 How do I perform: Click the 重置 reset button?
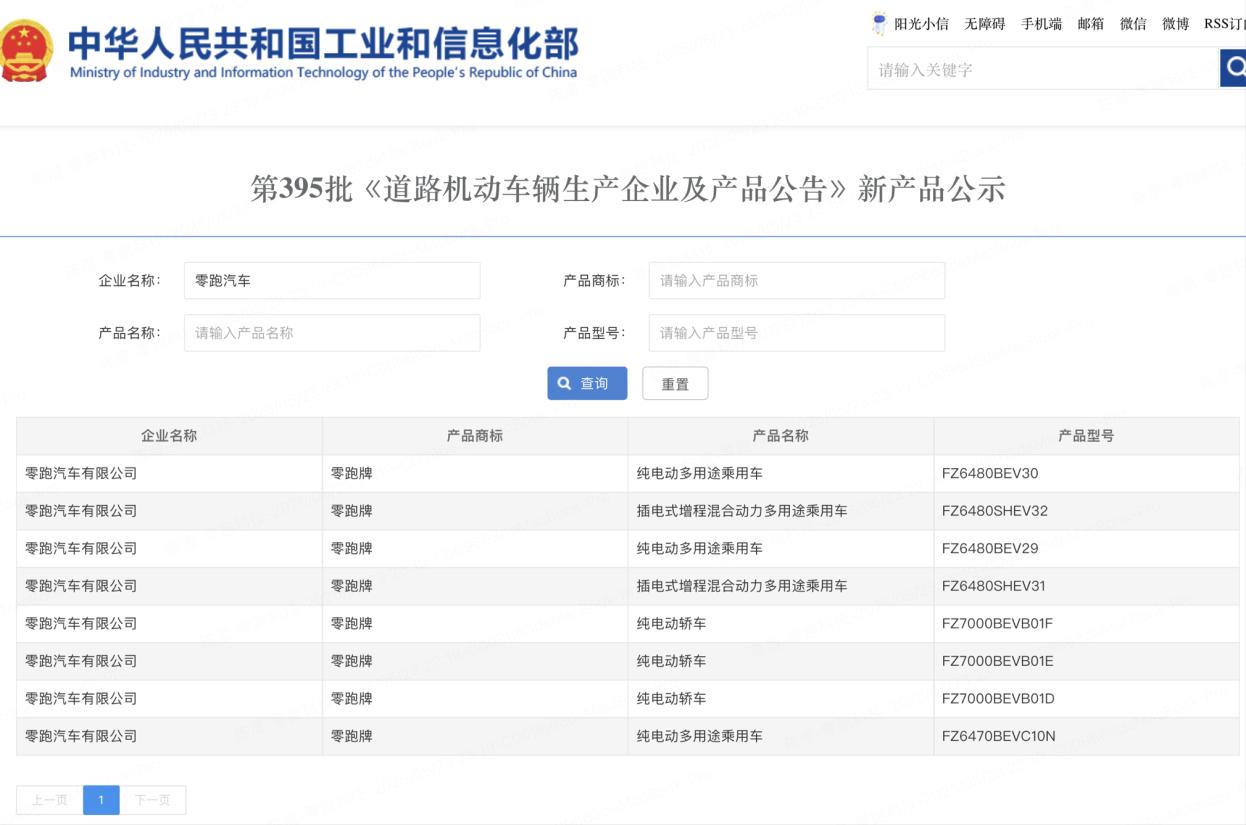675,384
